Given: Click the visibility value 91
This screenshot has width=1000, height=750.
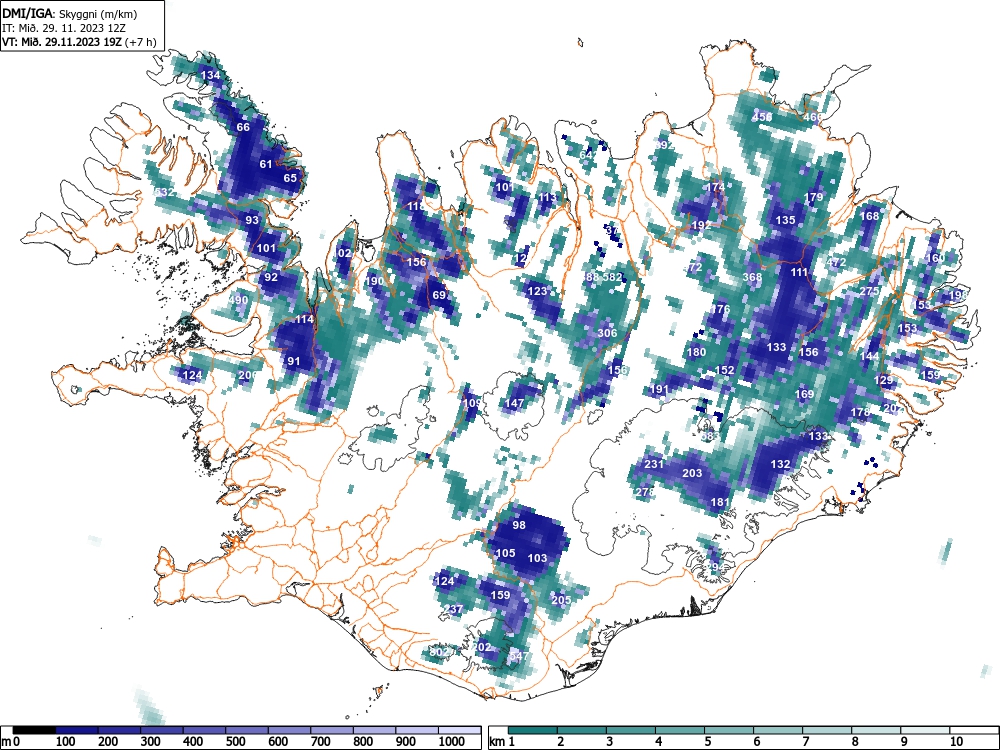Looking at the screenshot, I should tap(293, 361).
